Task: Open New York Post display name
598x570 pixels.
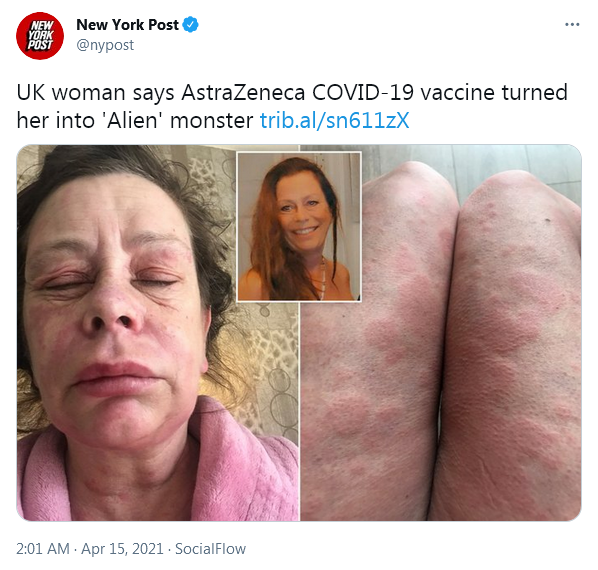Action: click(127, 25)
